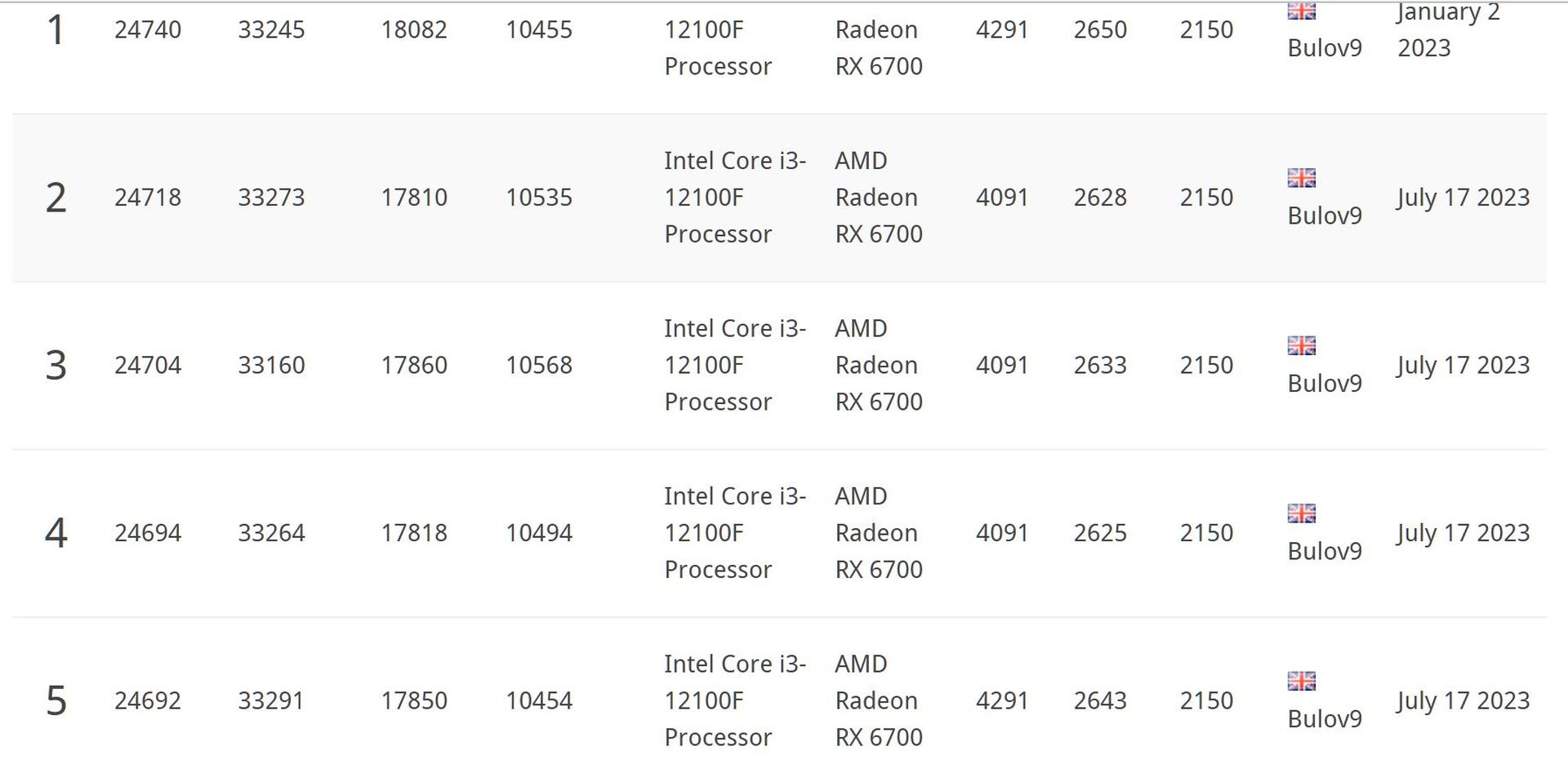Click the UK flag icon in rank 3 row
The image size is (1568, 782).
1301,345
